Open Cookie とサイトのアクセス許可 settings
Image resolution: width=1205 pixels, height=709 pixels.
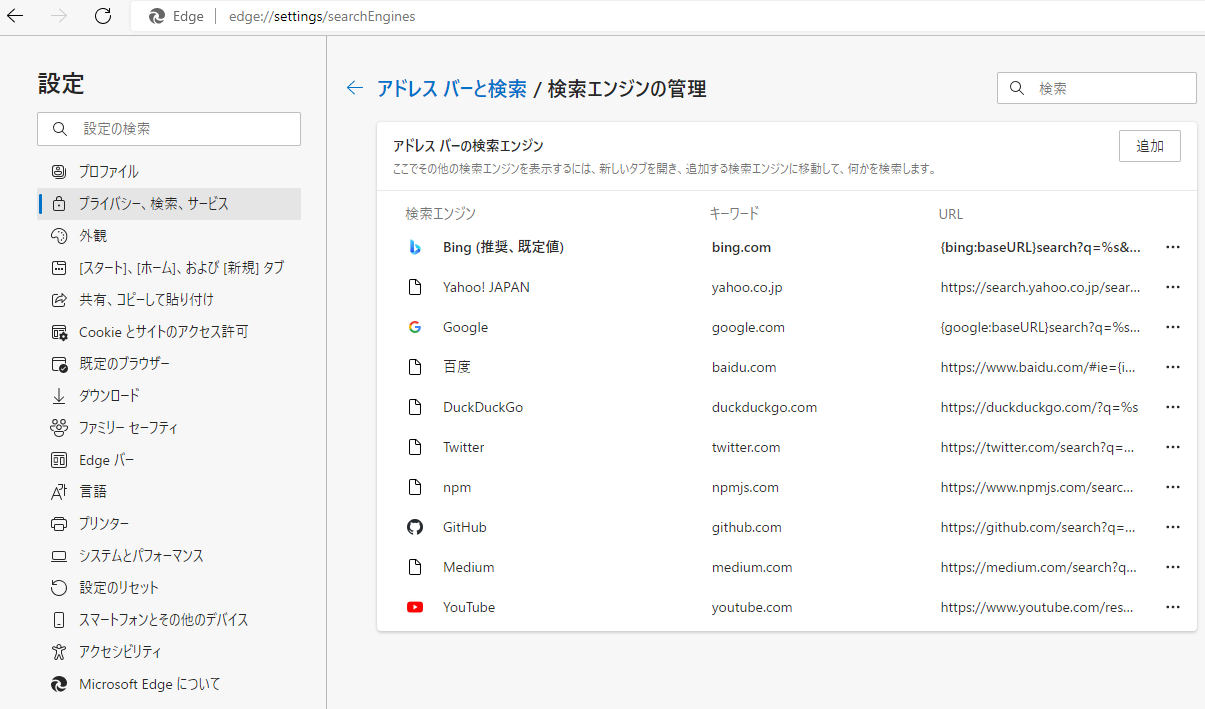pos(169,331)
